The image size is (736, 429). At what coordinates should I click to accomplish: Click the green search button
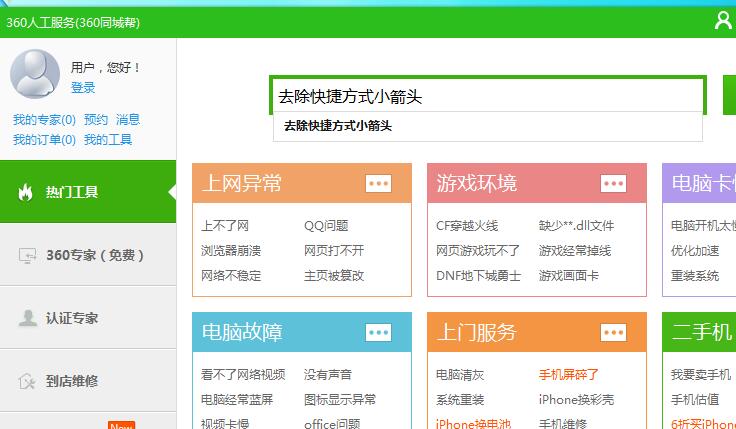click(729, 95)
